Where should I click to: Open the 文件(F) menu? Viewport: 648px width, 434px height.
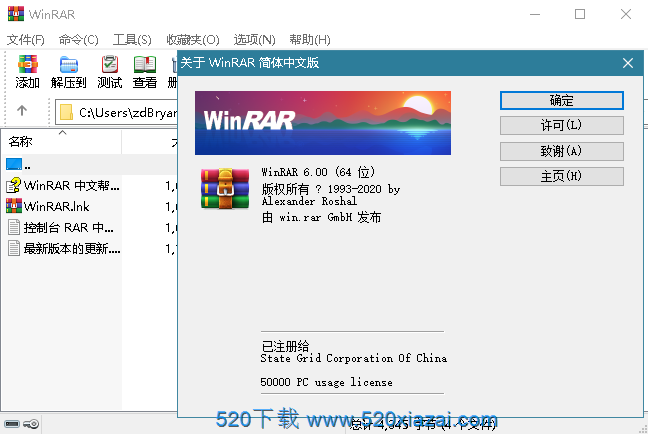pos(26,40)
